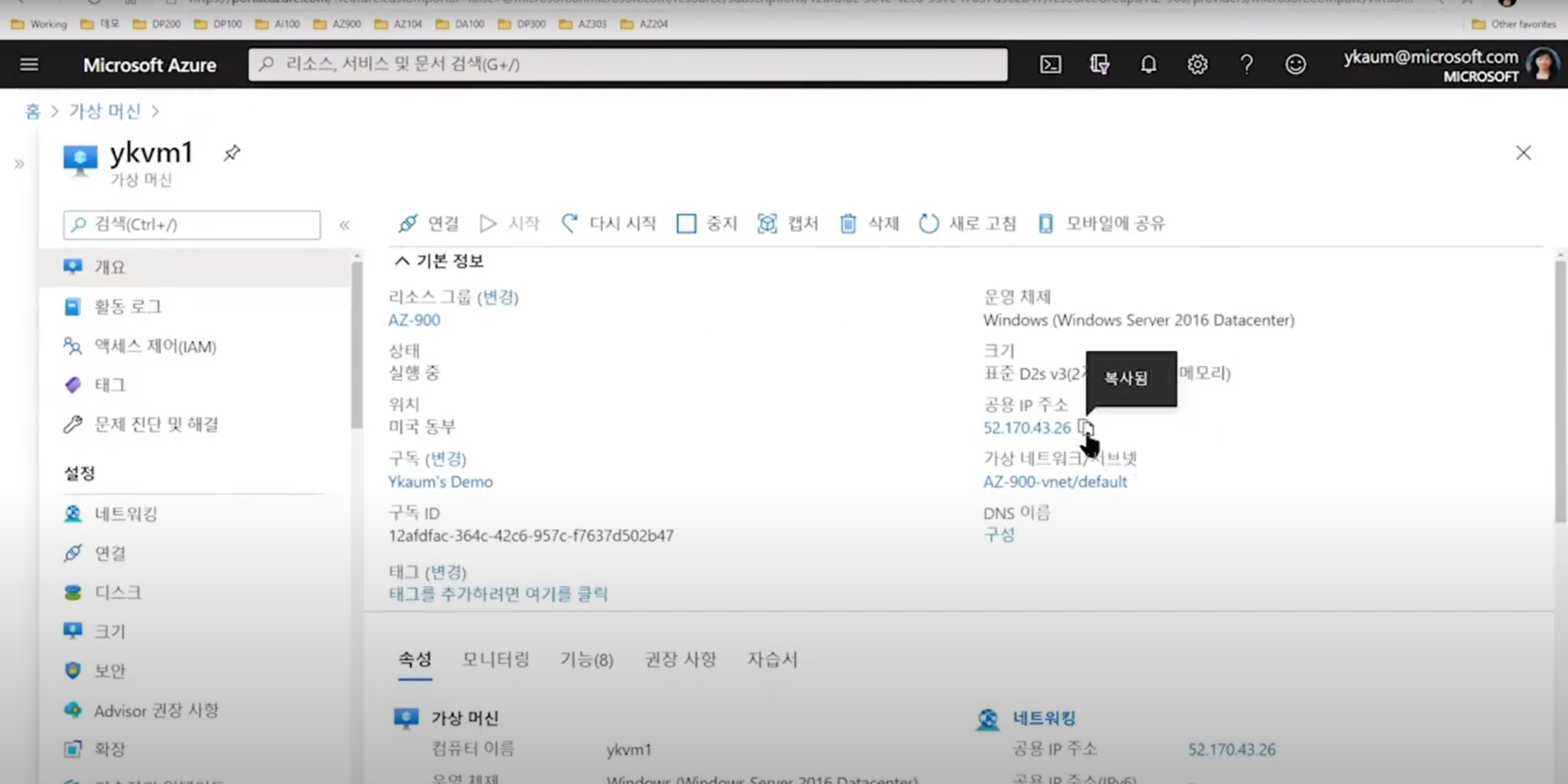
Task: Click the 시작 start button
Action: (x=510, y=223)
